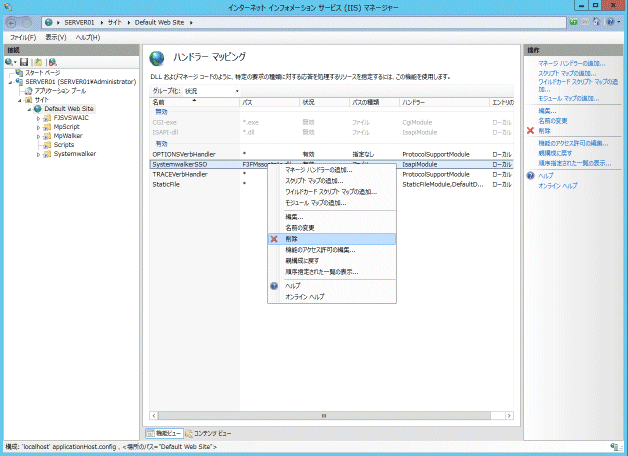
Task: Select FJSVSWAIC folder in tree
Action: [x=71, y=118]
